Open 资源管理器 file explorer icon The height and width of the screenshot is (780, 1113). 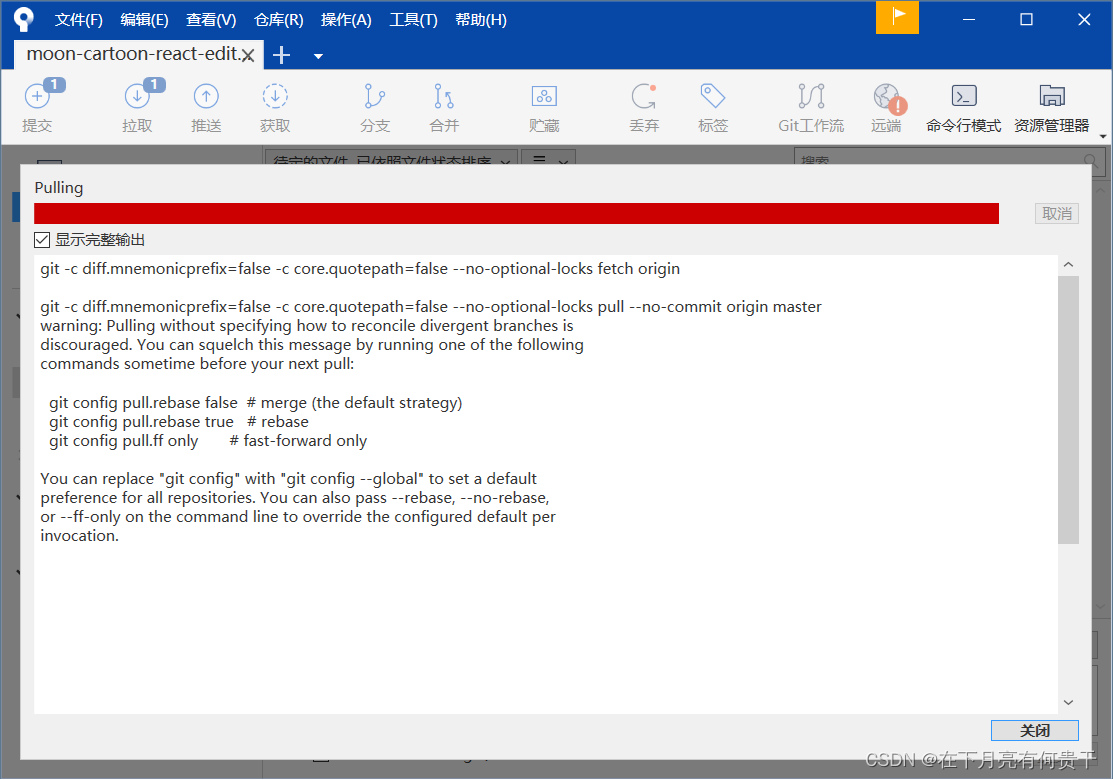1051,106
